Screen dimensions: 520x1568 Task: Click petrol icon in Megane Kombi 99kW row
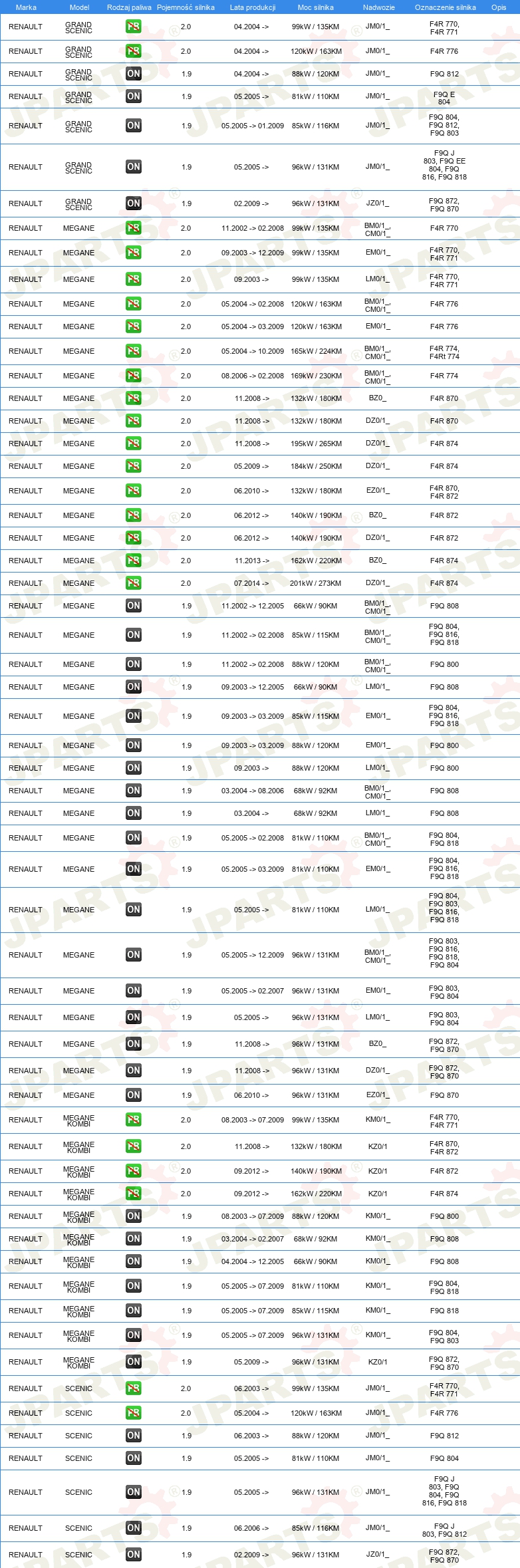pos(134,1120)
